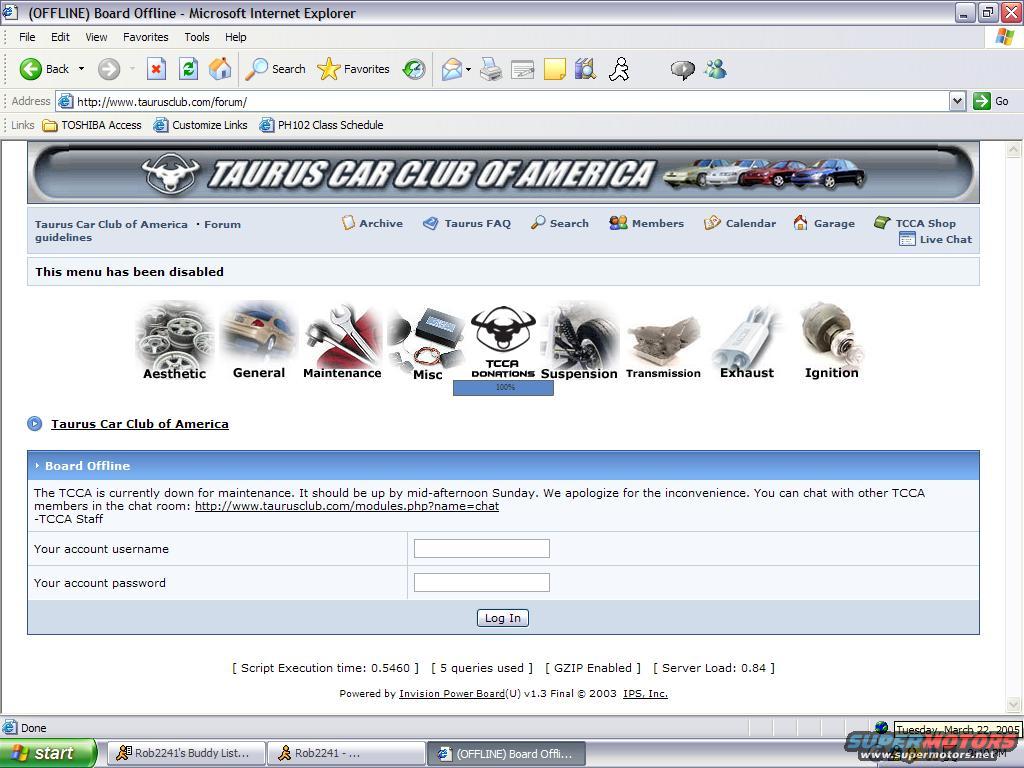Open the Maintenance forum category image
Screen dimensions: 1024x768
[x=342, y=342]
